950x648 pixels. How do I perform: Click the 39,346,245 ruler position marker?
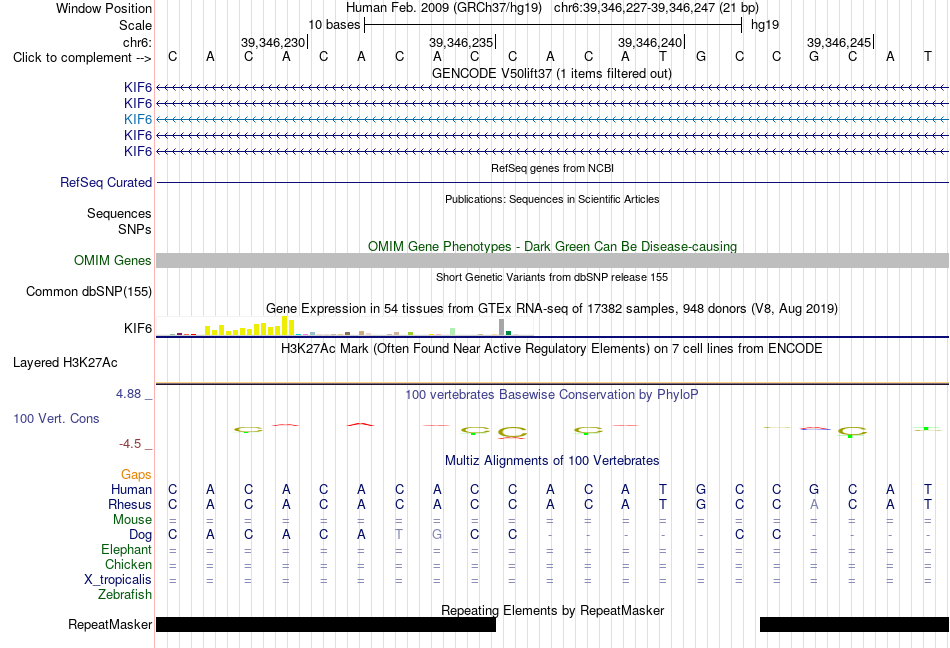point(839,42)
